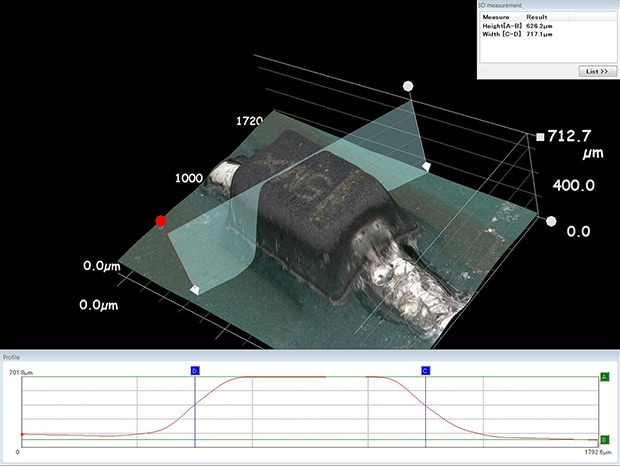Click the 1720 axis label
This screenshot has height=468, width=620.
(x=250, y=121)
